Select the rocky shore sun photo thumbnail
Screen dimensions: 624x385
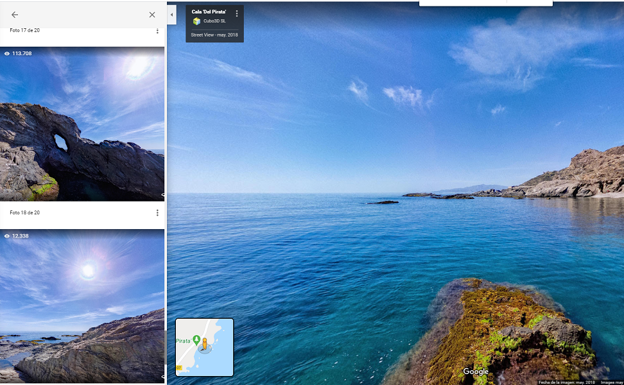[82, 306]
